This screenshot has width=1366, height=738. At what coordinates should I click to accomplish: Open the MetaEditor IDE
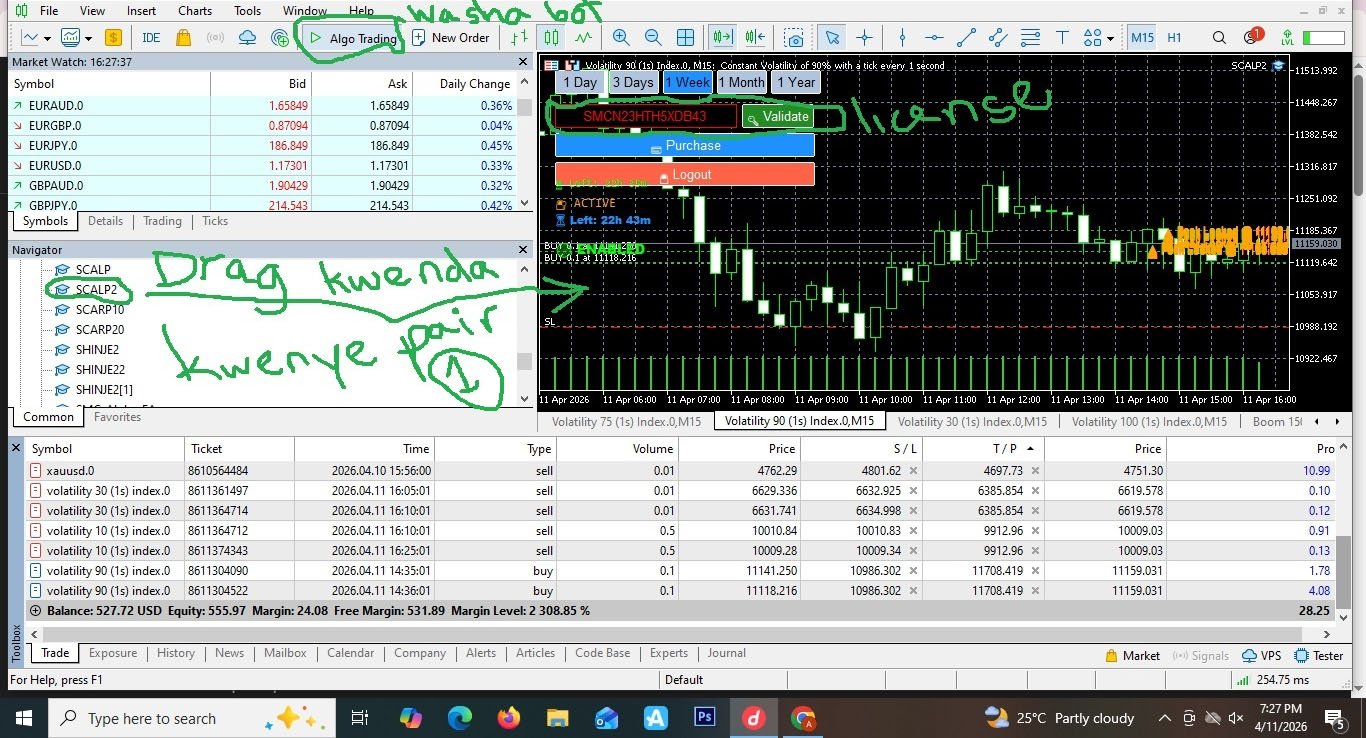coord(151,38)
